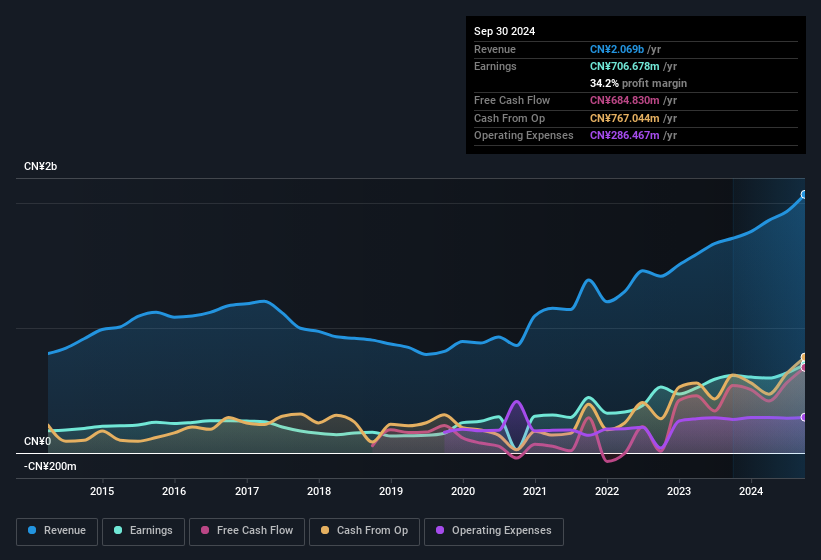The width and height of the screenshot is (821, 560).
Task: Select the purple Operating Expenses endpoint marker
Action: [x=804, y=417]
